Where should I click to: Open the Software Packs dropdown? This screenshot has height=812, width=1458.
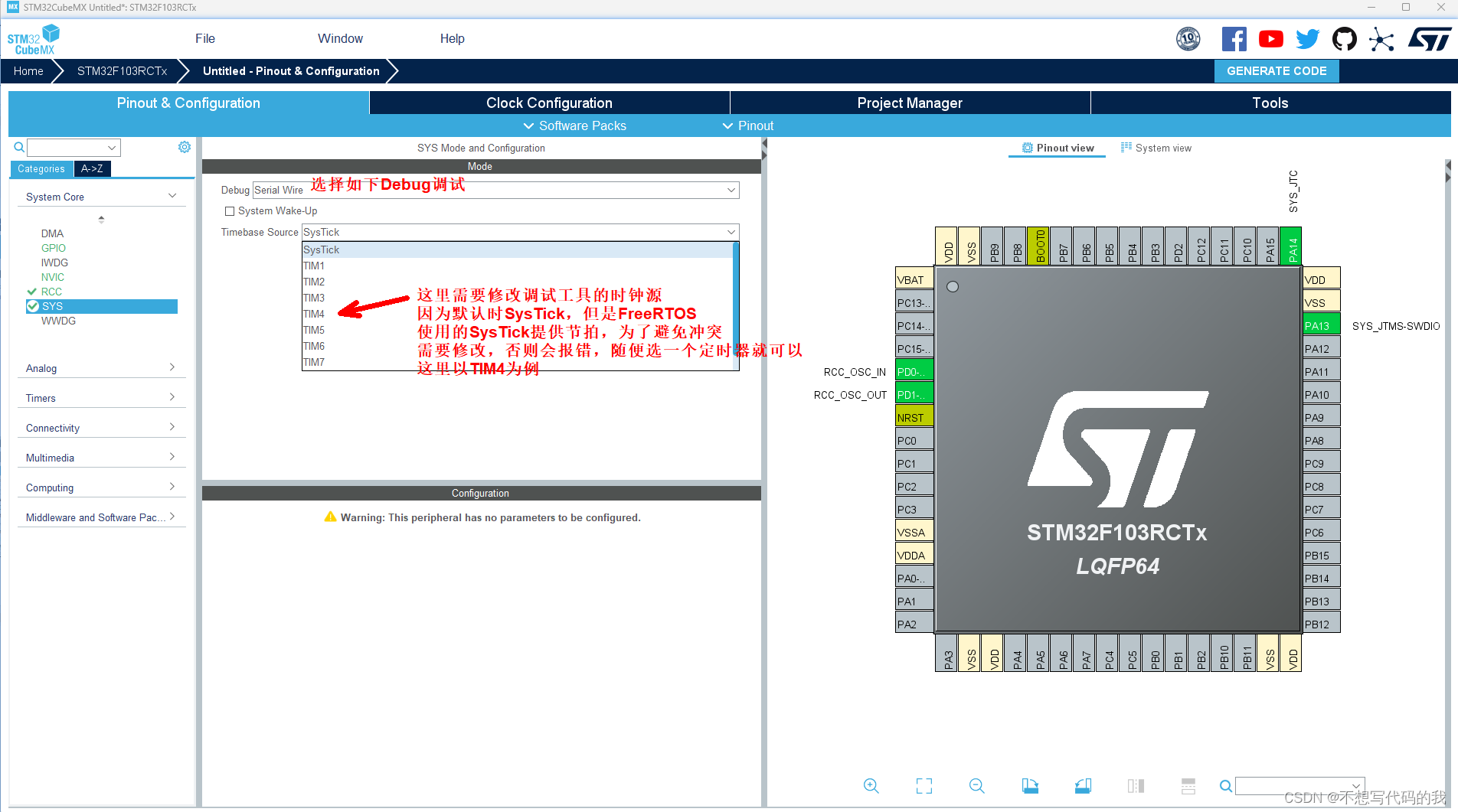[x=574, y=126]
